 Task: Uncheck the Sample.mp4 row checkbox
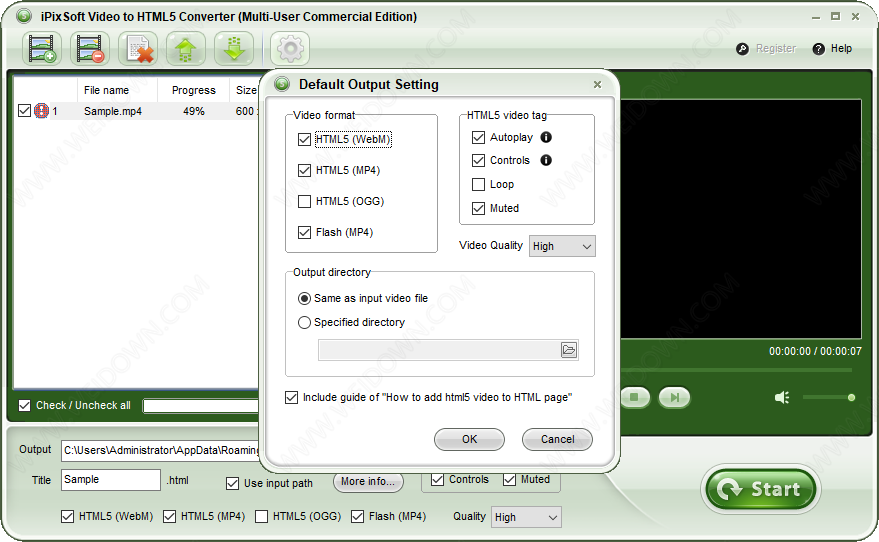[24, 110]
